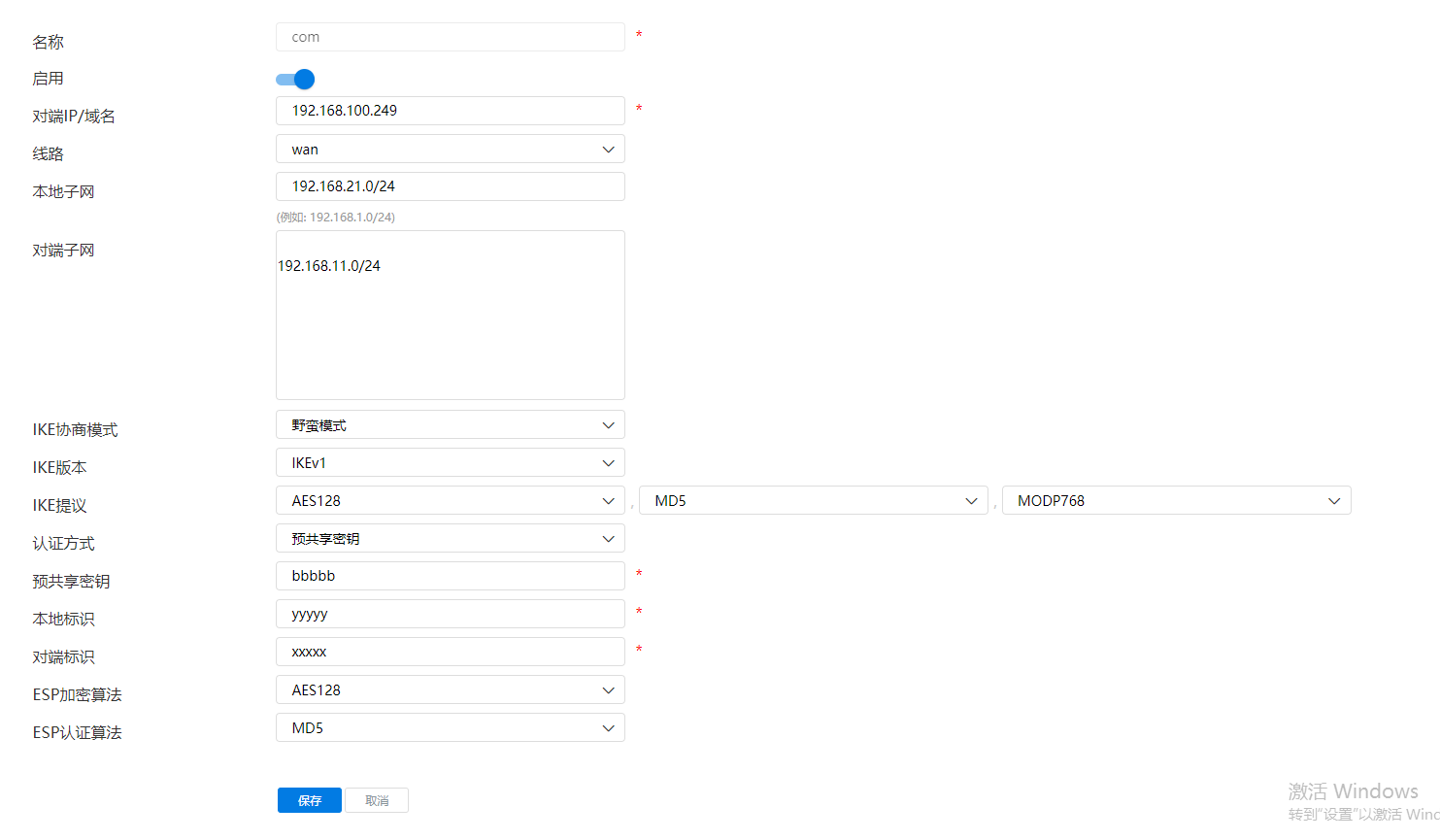This screenshot has width=1440, height=840.
Task: Click the 本地子网 field with 192.168.21.0/24
Action: (x=450, y=186)
